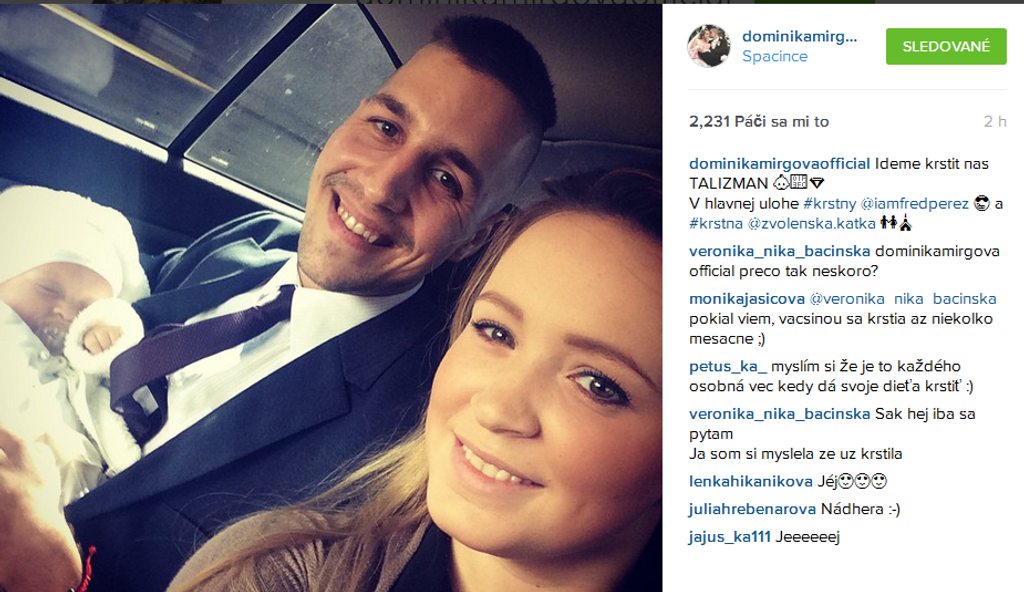
Task: View the 2,231 Páči sa mi to likes
Action: coord(759,122)
